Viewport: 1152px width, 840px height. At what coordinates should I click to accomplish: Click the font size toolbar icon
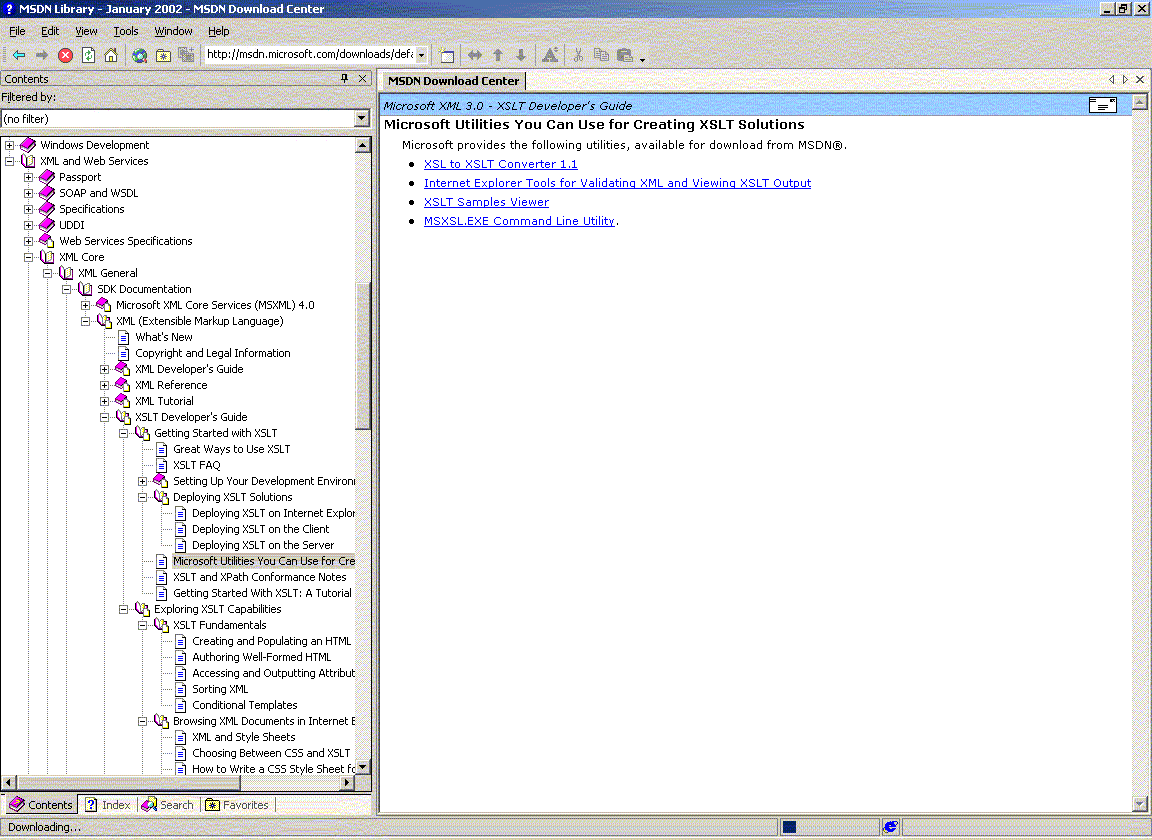[550, 54]
